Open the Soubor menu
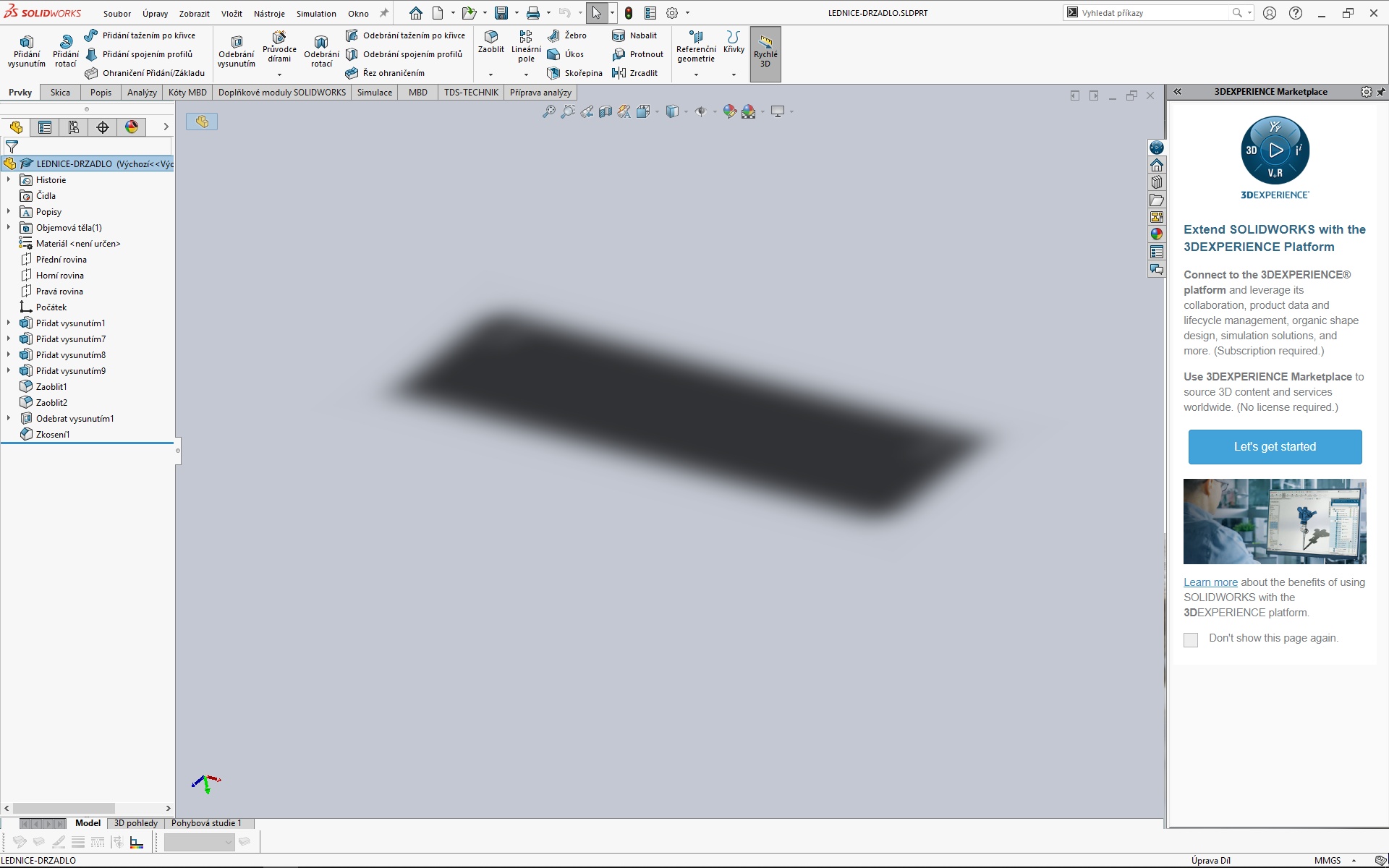 pos(117,14)
